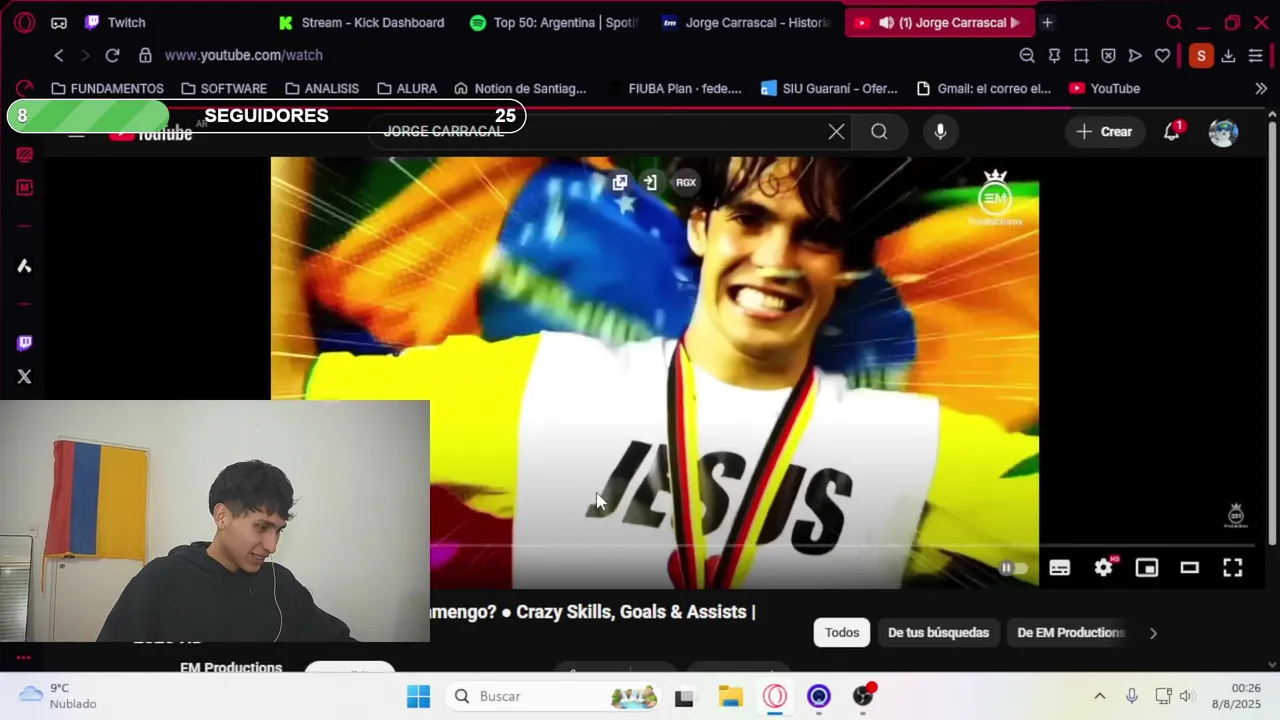The width and height of the screenshot is (1280, 720).
Task: Select the De tus búsquedas chip
Action: [938, 633]
